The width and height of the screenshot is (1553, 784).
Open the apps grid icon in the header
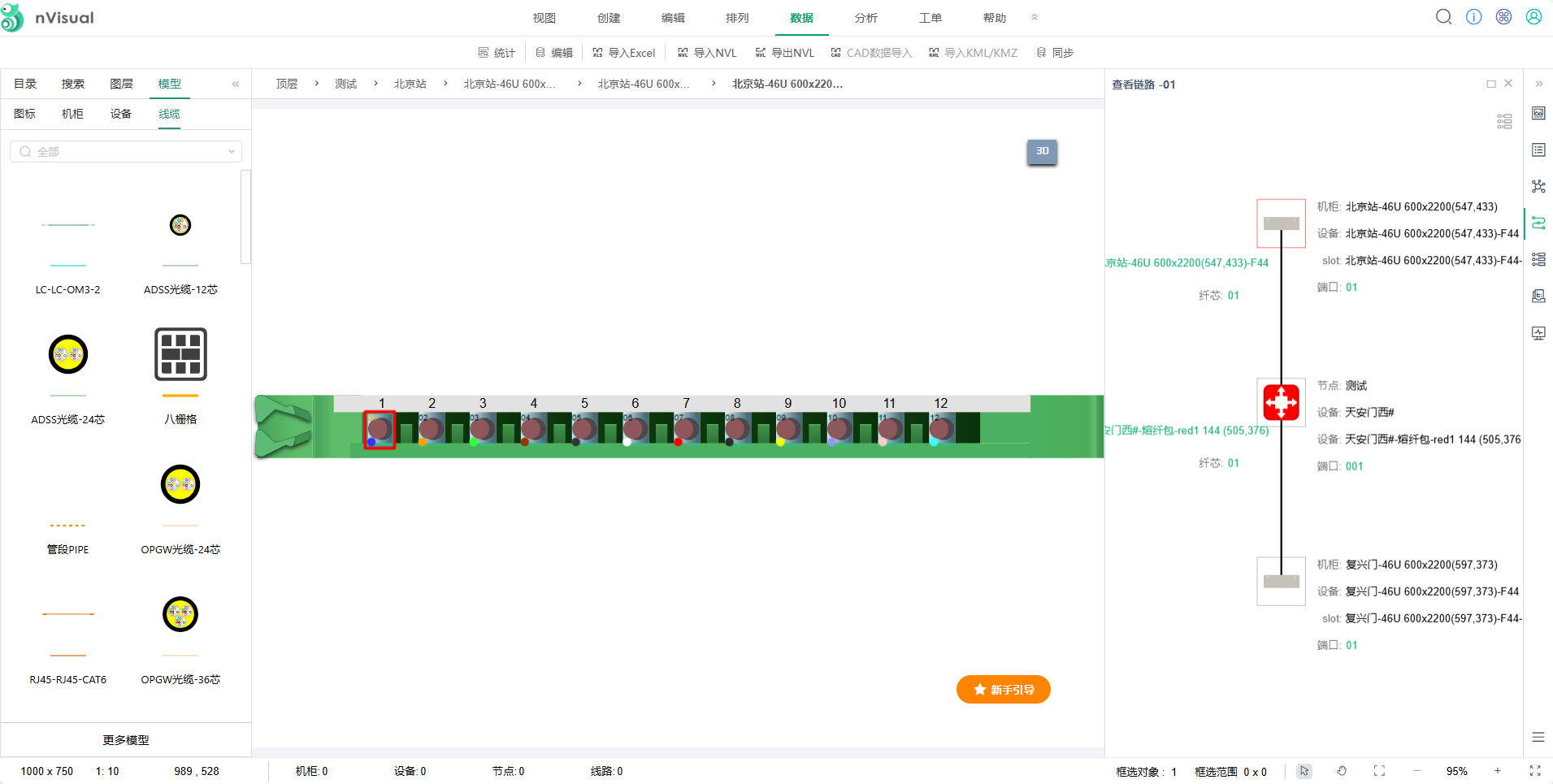tap(1503, 17)
